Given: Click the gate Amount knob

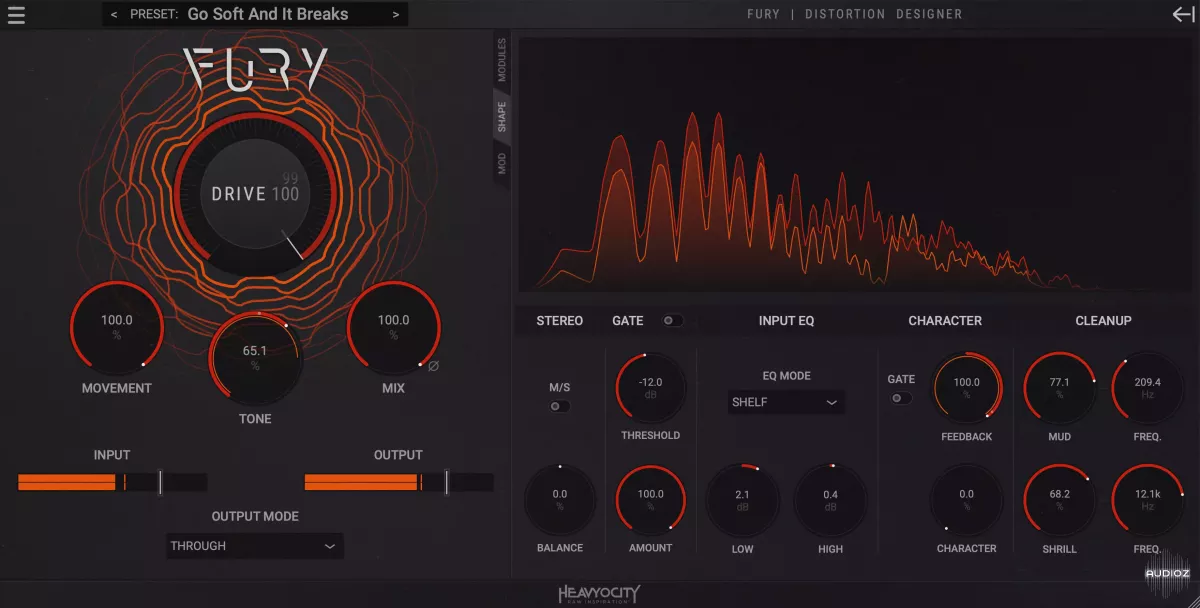Looking at the screenshot, I should pyautogui.click(x=651, y=500).
